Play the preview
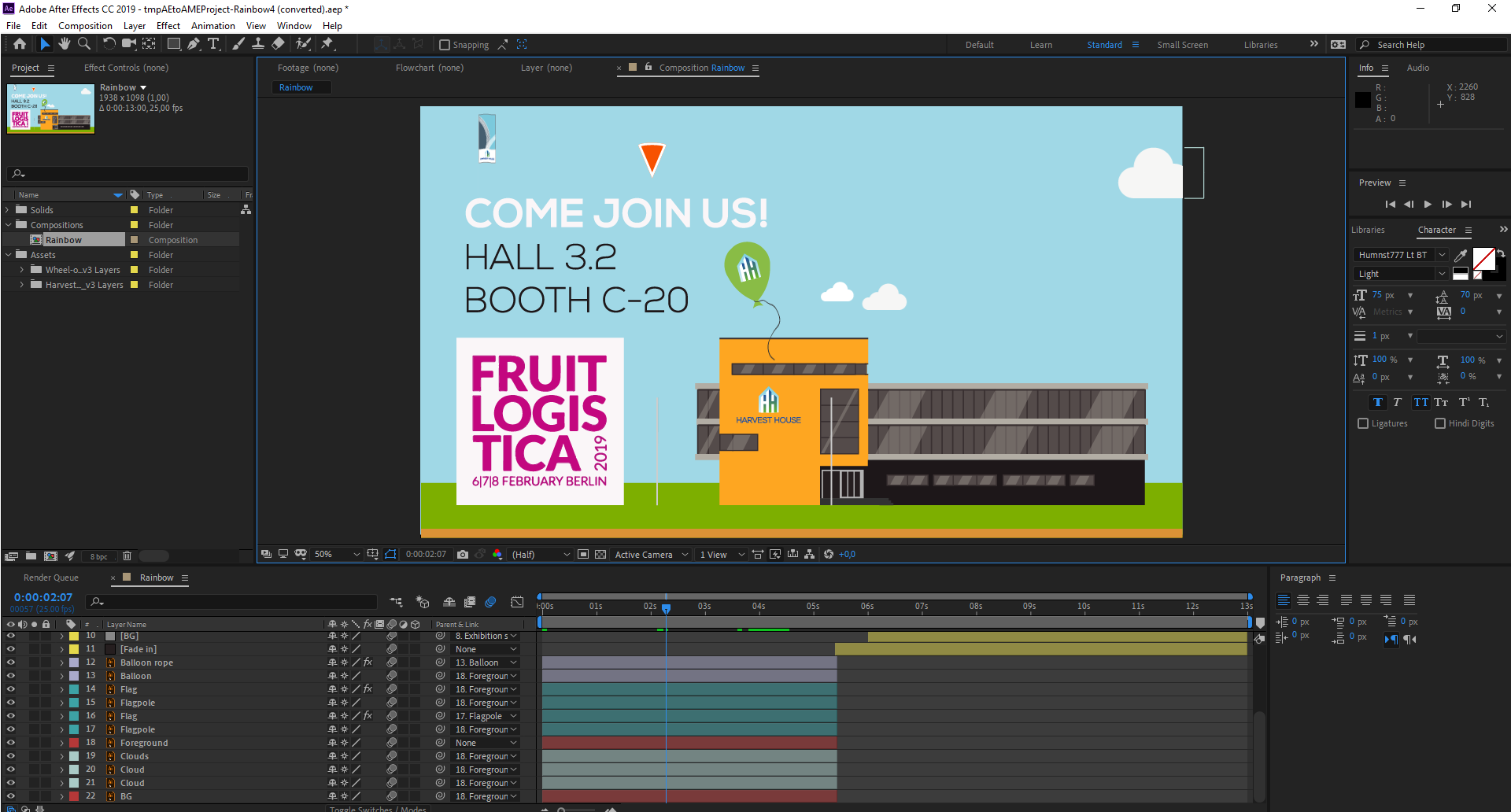Viewport: 1511px width, 812px height. point(1428,205)
